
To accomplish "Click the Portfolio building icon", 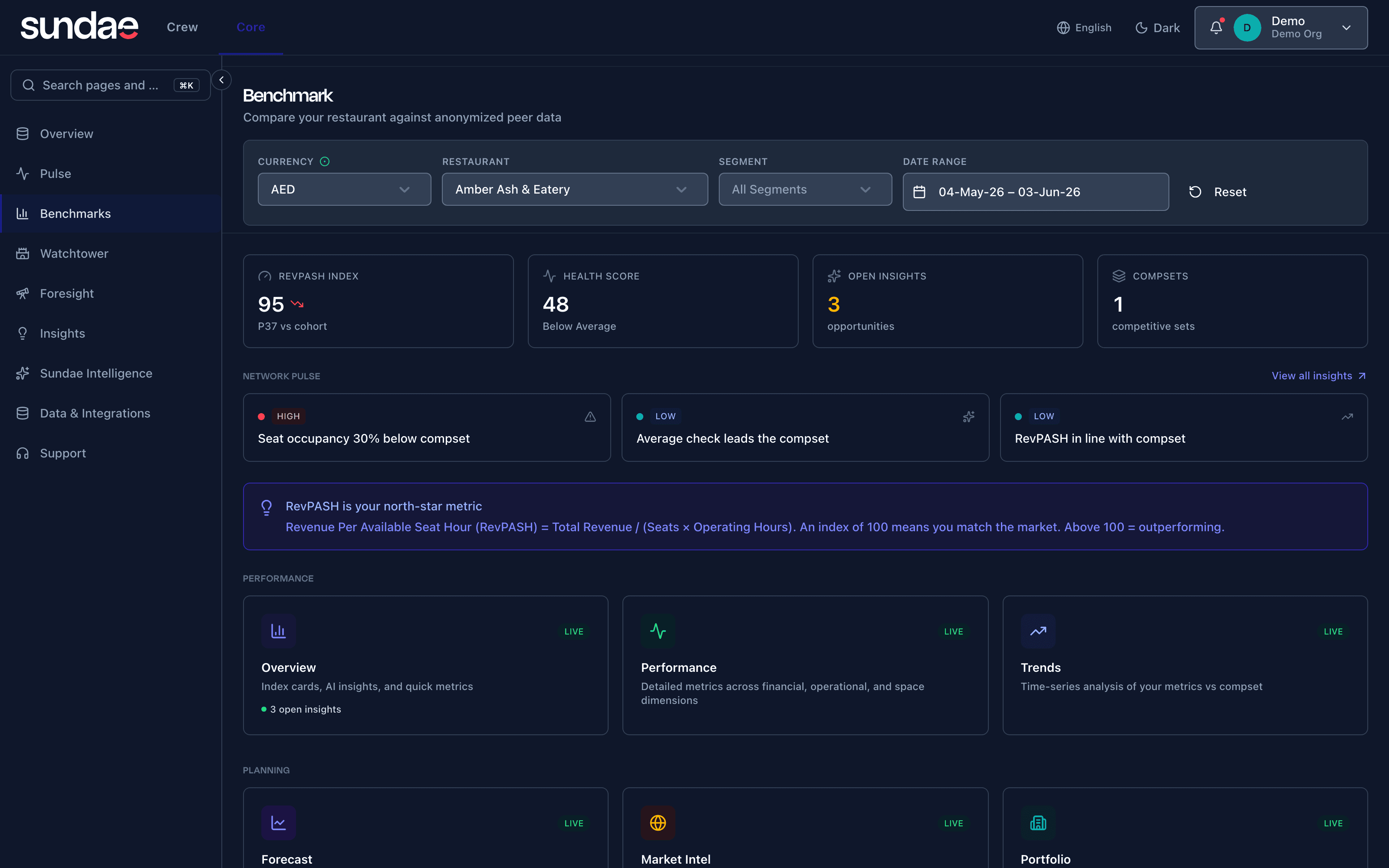I will tap(1038, 823).
